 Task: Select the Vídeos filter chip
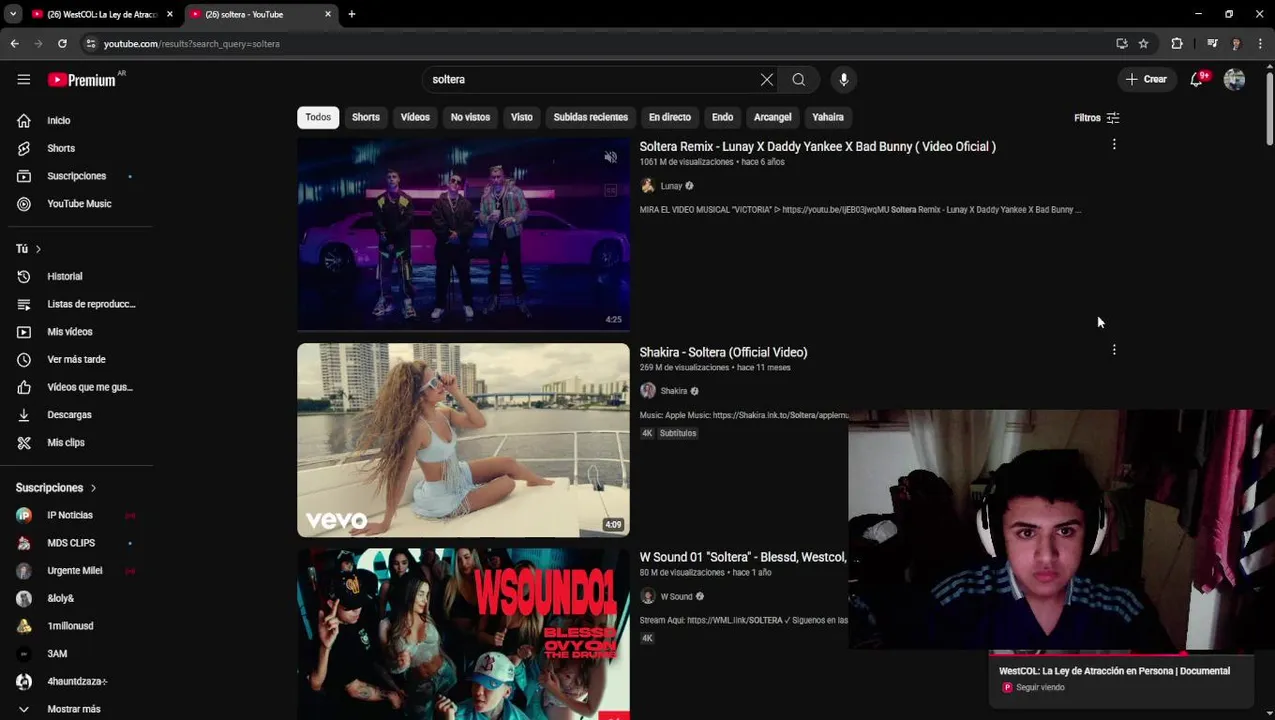415,118
